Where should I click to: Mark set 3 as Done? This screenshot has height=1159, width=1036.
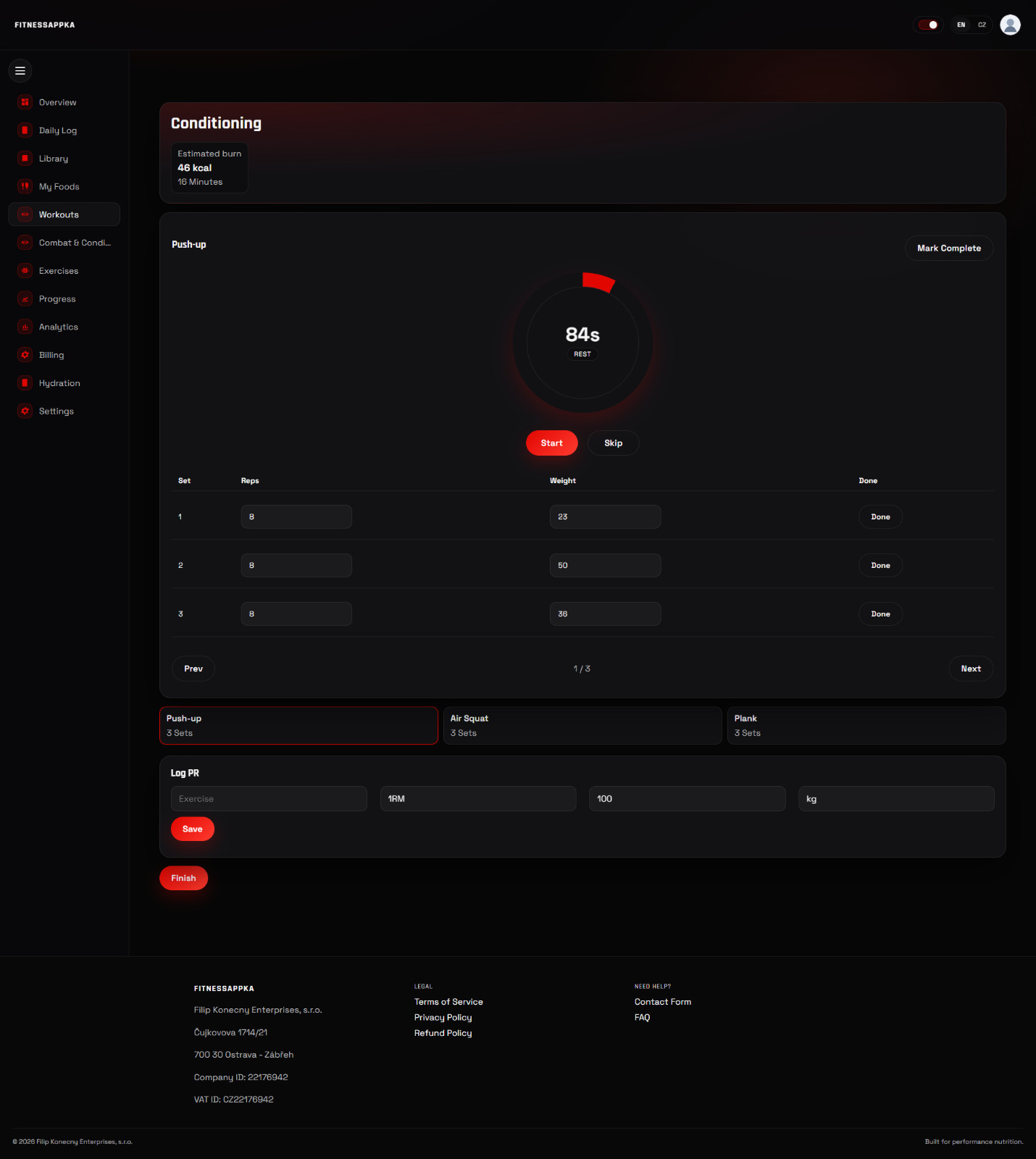click(880, 614)
